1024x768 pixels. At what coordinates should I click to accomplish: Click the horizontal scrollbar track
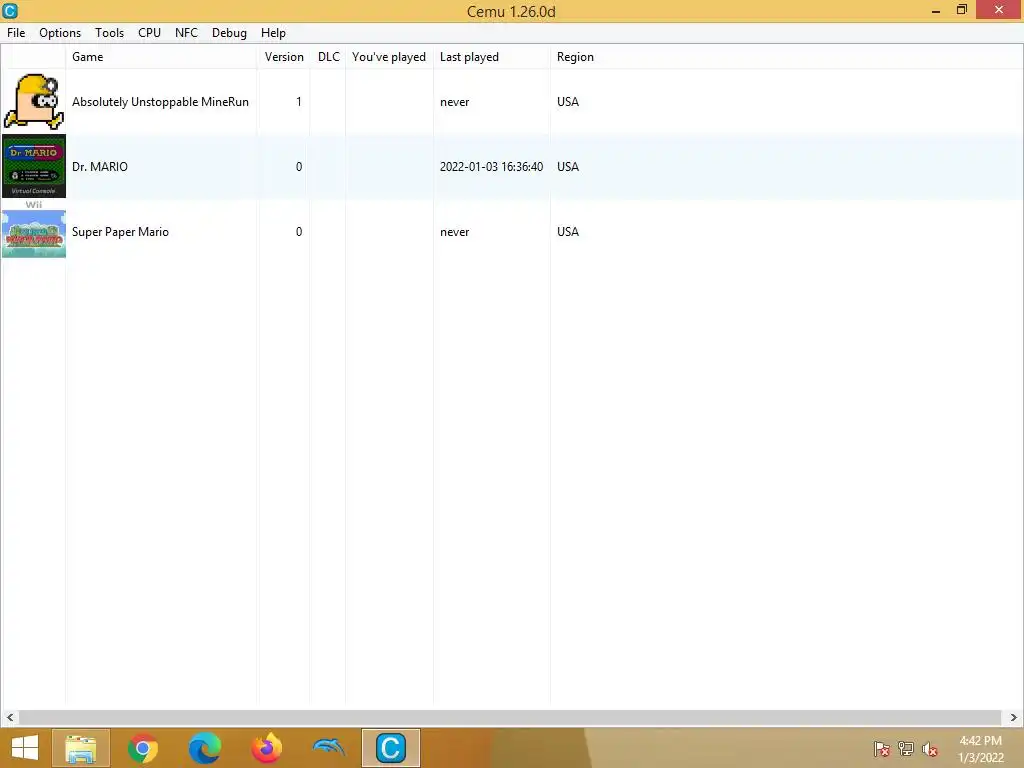click(x=510, y=717)
